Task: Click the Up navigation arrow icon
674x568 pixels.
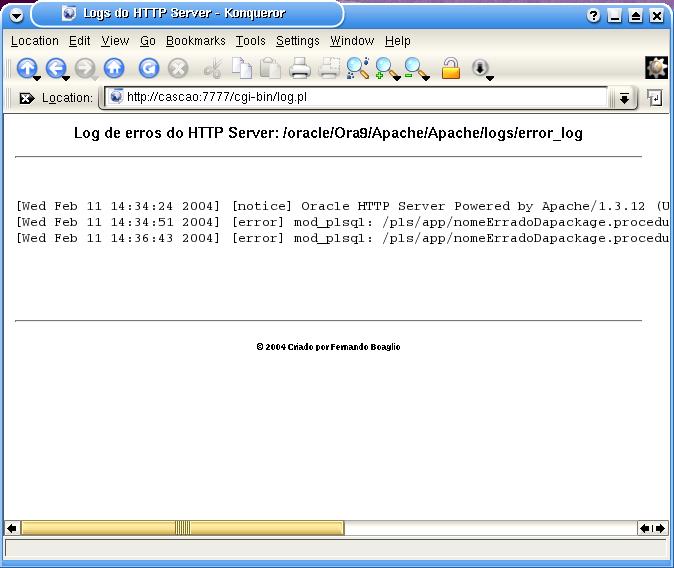Action: [x=27, y=68]
